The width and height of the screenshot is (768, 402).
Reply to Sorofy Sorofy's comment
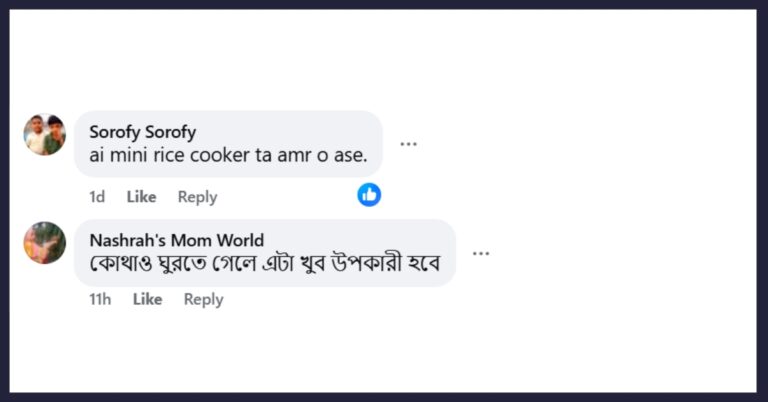[197, 197]
